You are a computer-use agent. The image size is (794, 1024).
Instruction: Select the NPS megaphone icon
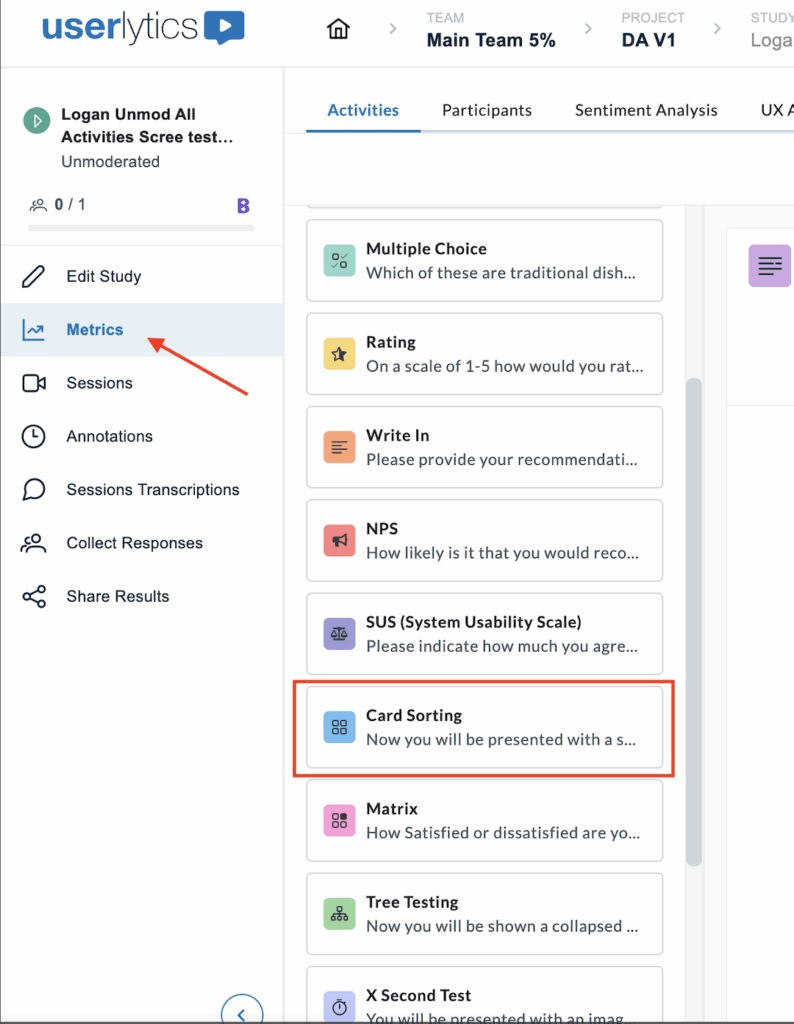pyautogui.click(x=340, y=540)
